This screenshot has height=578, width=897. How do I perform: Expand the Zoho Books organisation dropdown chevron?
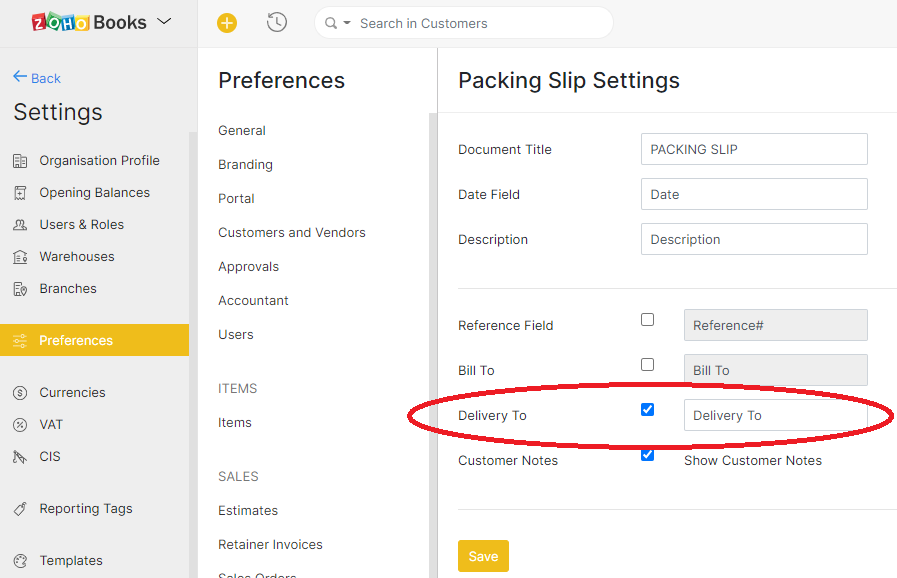165,22
